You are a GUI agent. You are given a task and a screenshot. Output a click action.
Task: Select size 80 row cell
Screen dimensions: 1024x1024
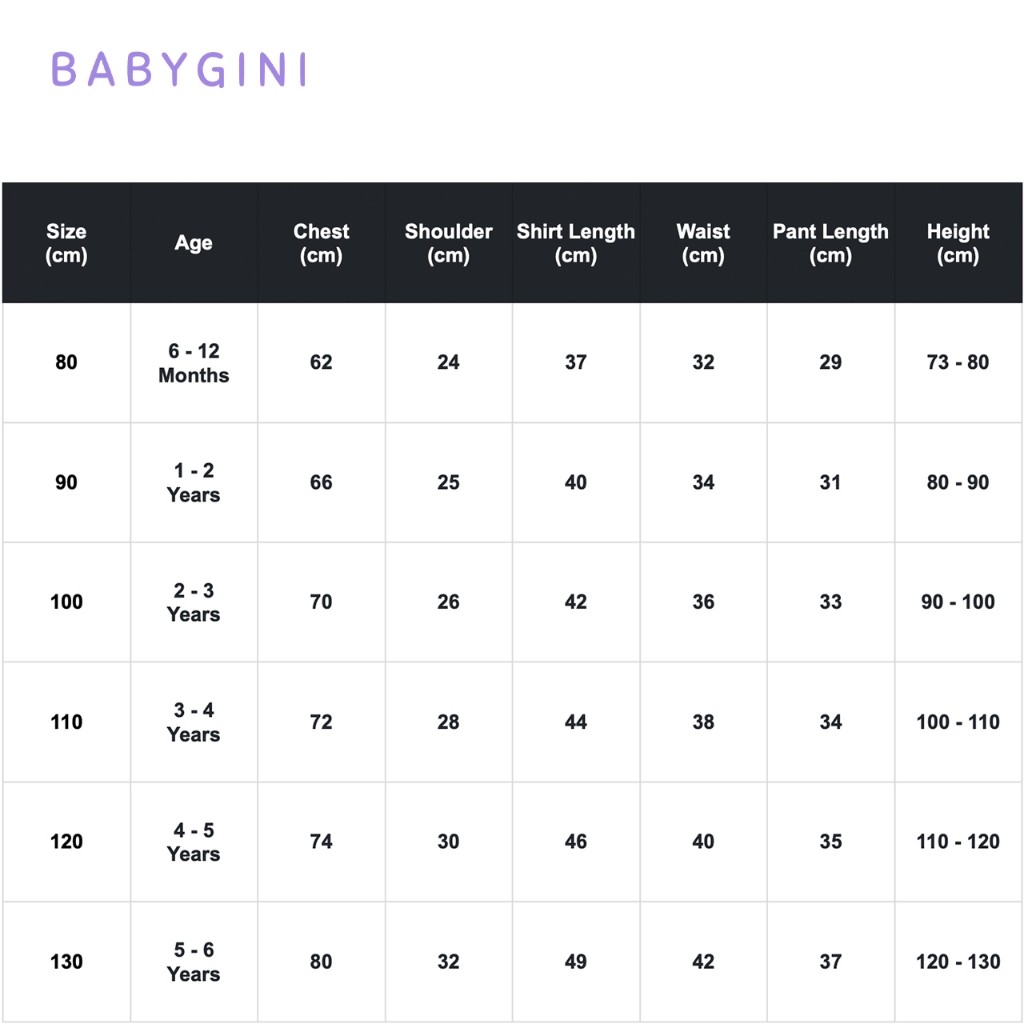point(66,362)
